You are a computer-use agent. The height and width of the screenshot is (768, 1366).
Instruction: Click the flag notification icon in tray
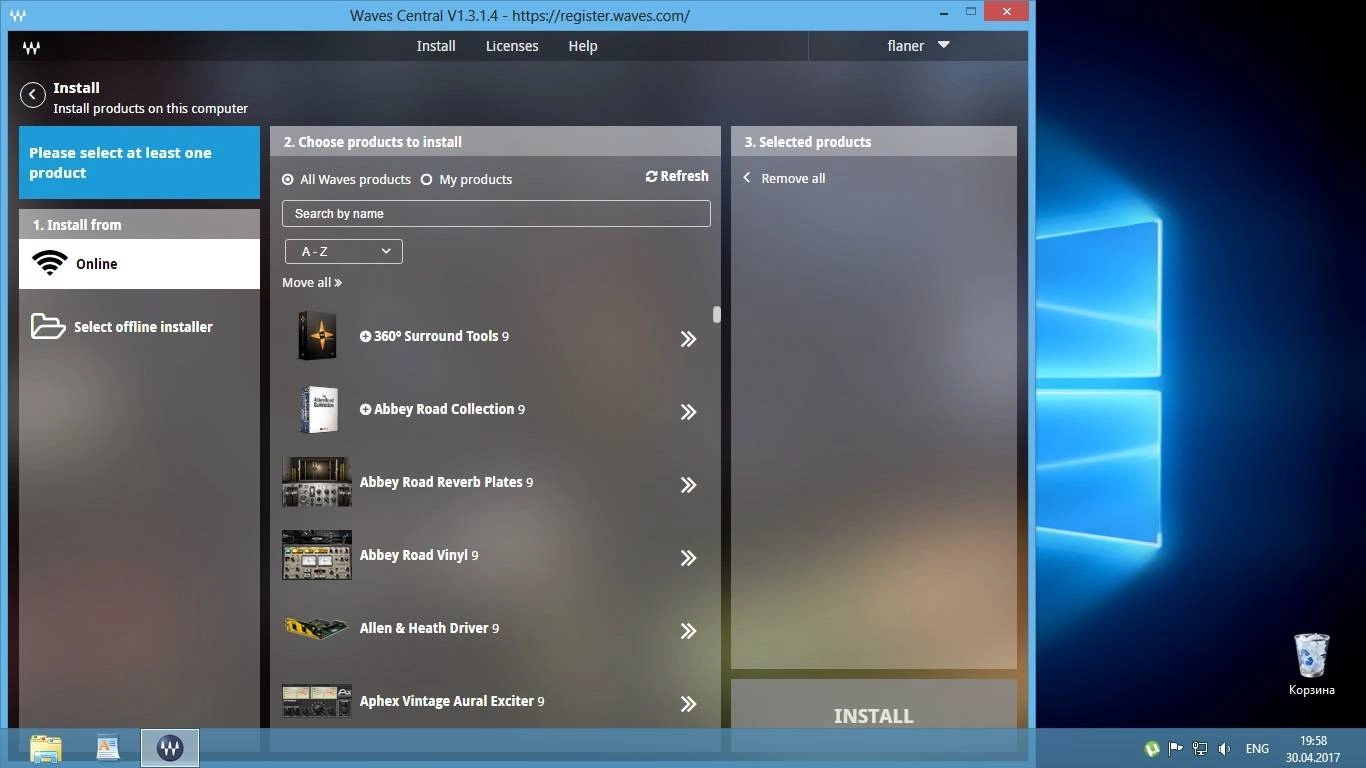(1176, 748)
